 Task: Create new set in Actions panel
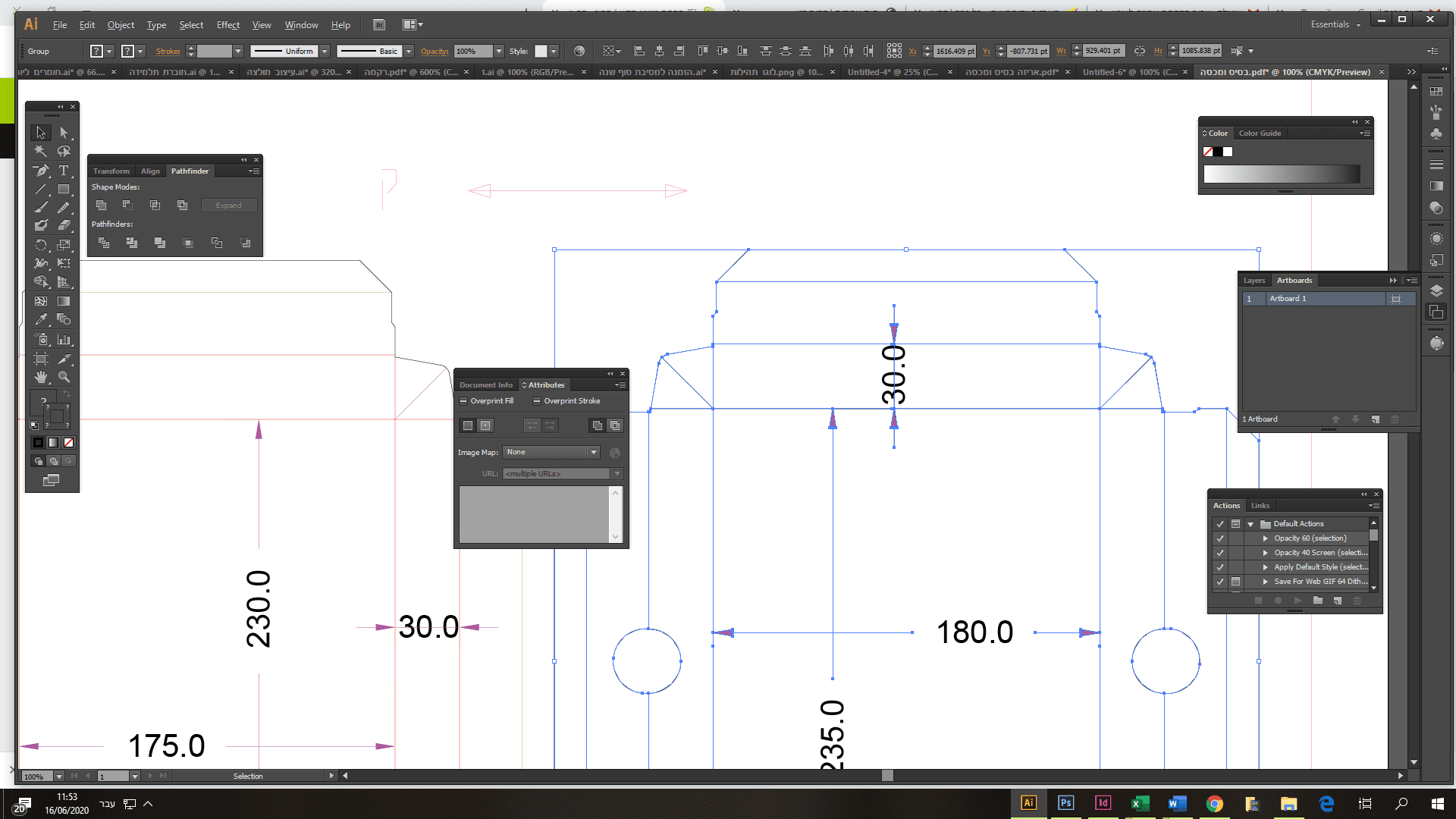coord(1318,601)
